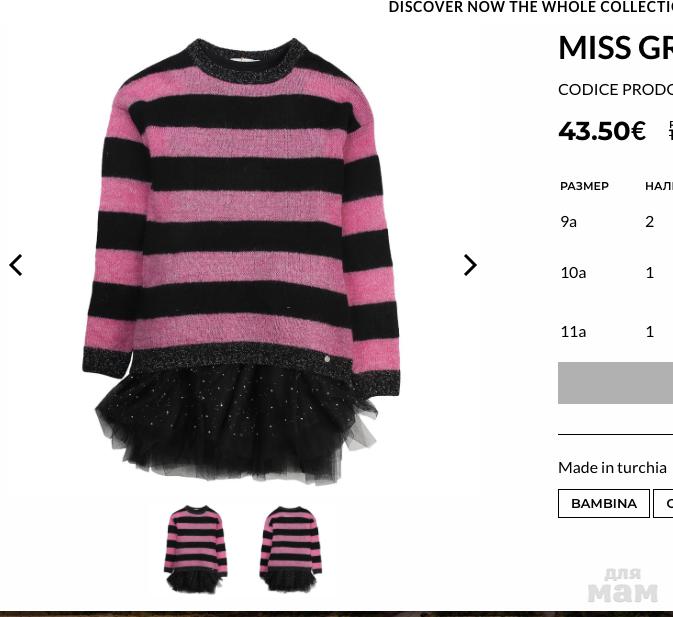673x617 pixels.
Task: Click the CODICE PRODOTTO label
Action: (615, 90)
